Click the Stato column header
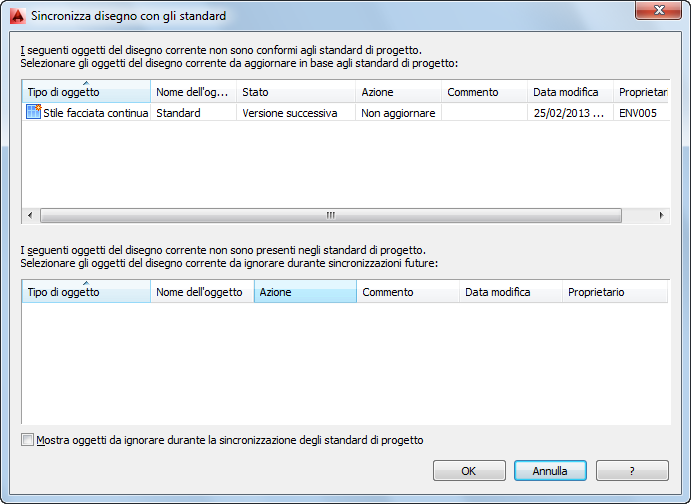The width and height of the screenshot is (691, 504). [x=296, y=92]
